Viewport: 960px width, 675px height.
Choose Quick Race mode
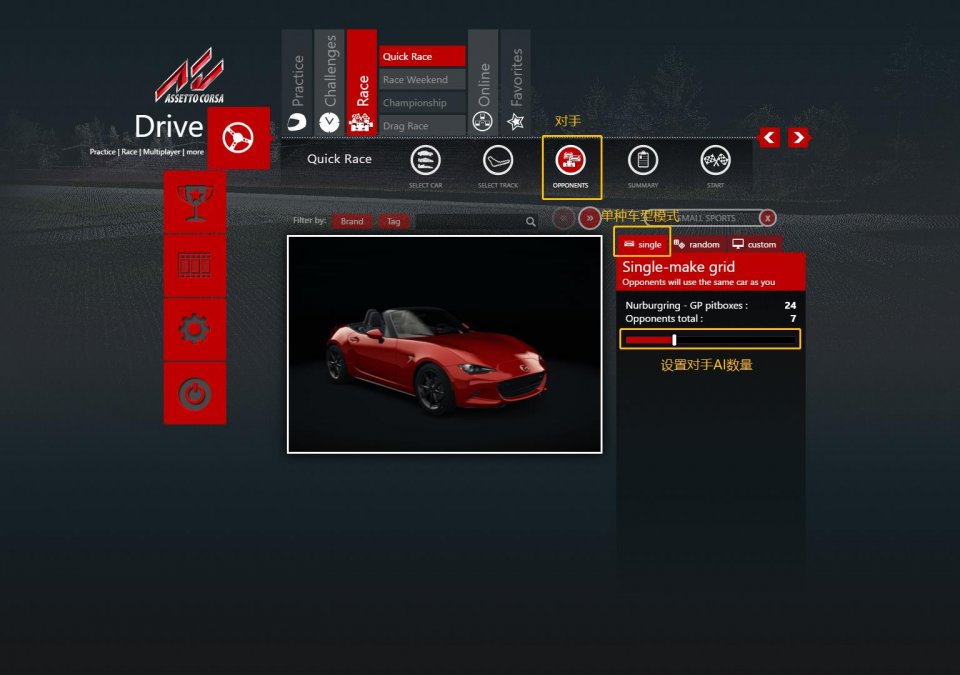click(422, 56)
